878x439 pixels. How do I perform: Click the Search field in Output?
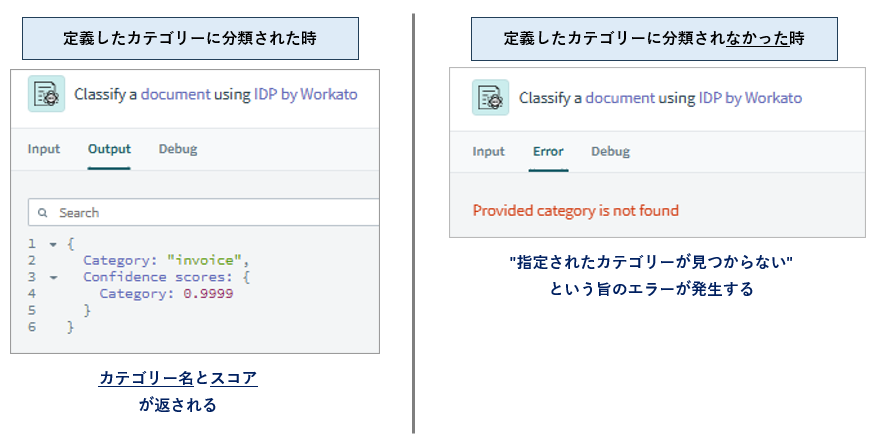[x=204, y=212]
